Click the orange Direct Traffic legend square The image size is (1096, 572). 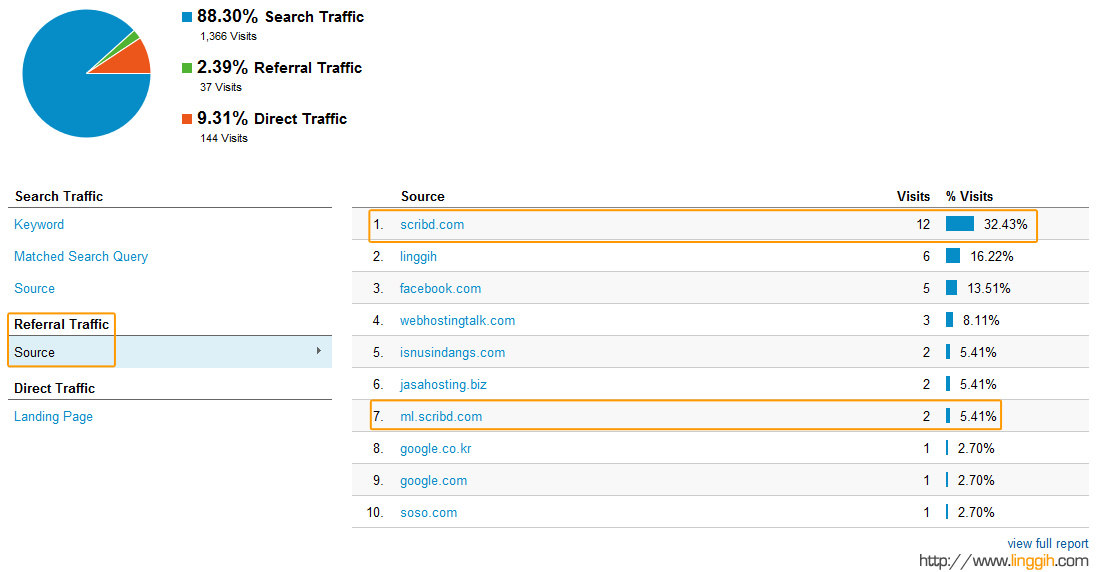click(187, 119)
